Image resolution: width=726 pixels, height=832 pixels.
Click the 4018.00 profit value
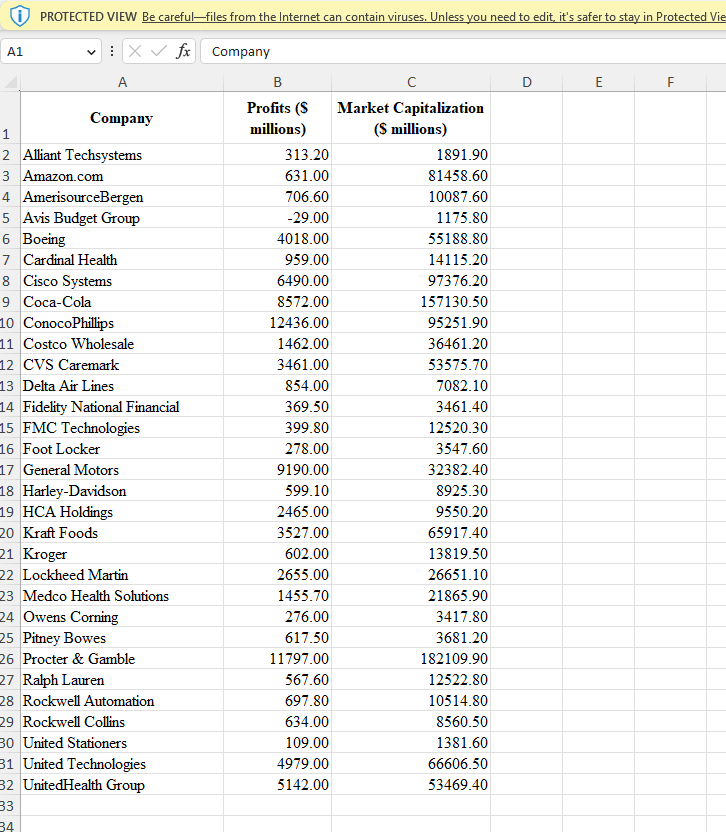278,239
